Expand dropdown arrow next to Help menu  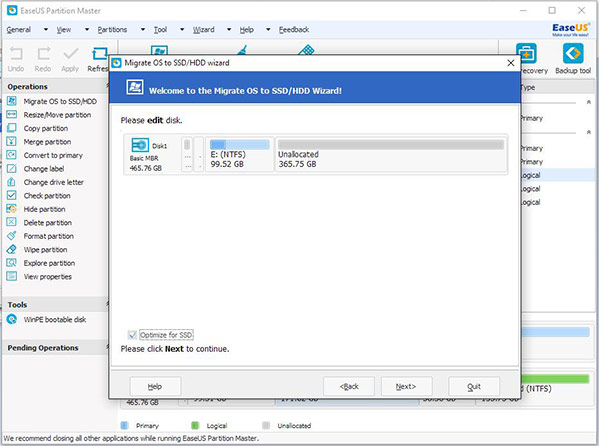(x=268, y=29)
